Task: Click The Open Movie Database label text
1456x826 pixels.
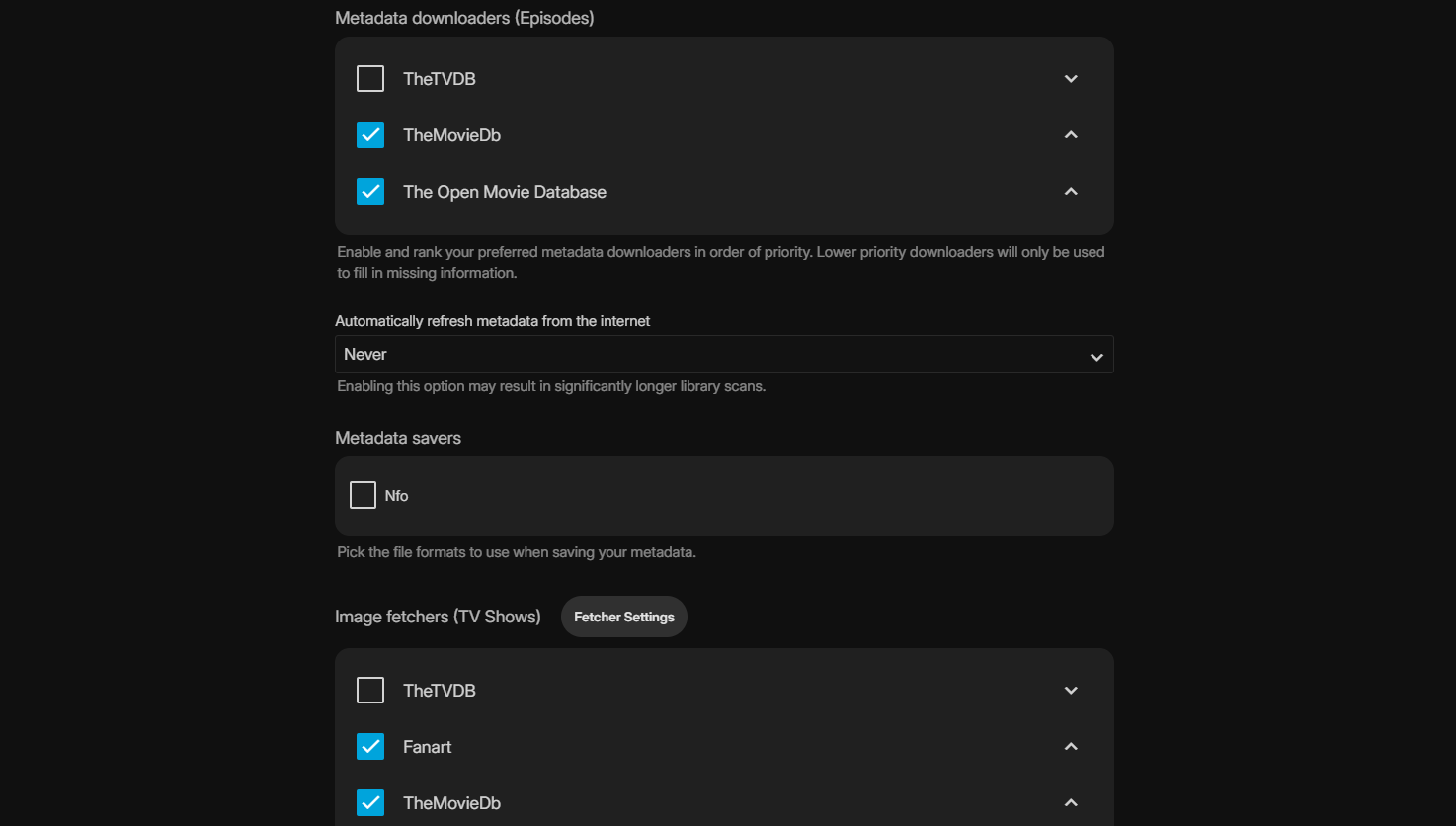Action: [504, 192]
